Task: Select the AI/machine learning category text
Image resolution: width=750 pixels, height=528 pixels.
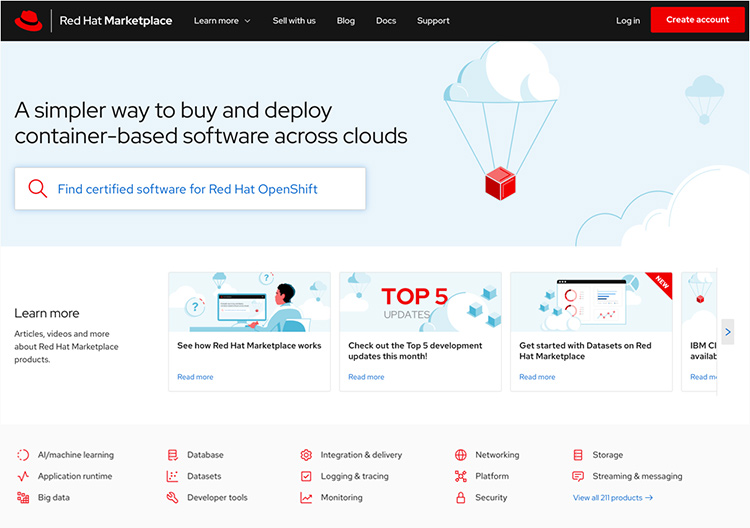Action: (x=76, y=455)
